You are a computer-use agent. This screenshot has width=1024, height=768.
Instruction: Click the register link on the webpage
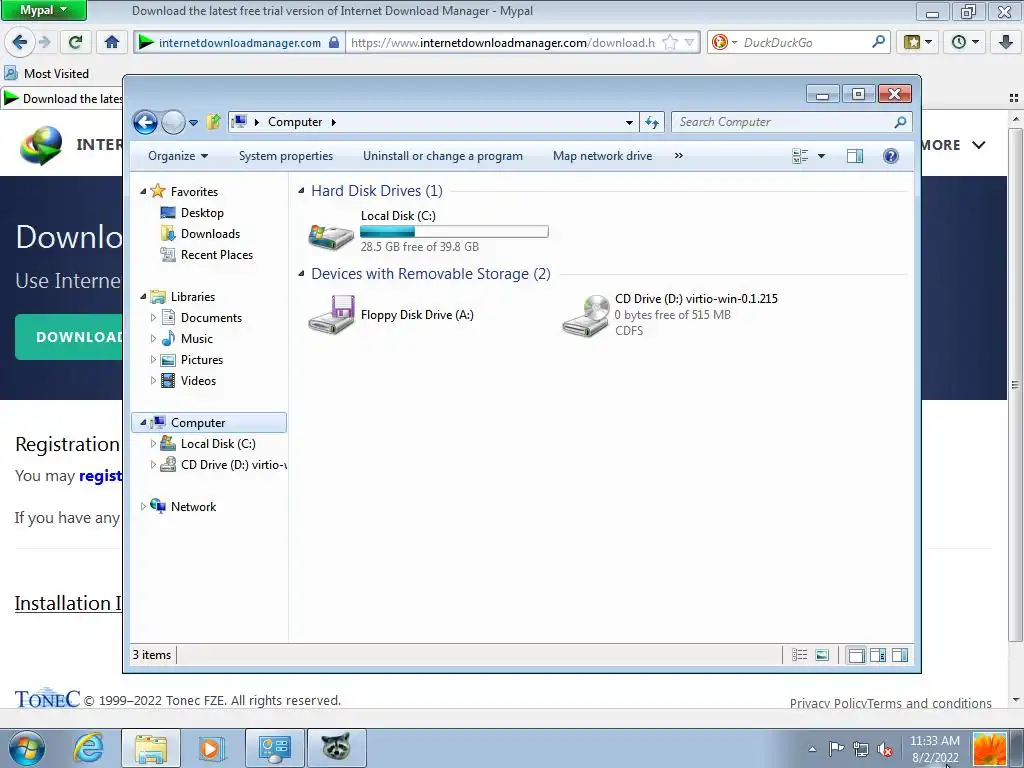[101, 476]
